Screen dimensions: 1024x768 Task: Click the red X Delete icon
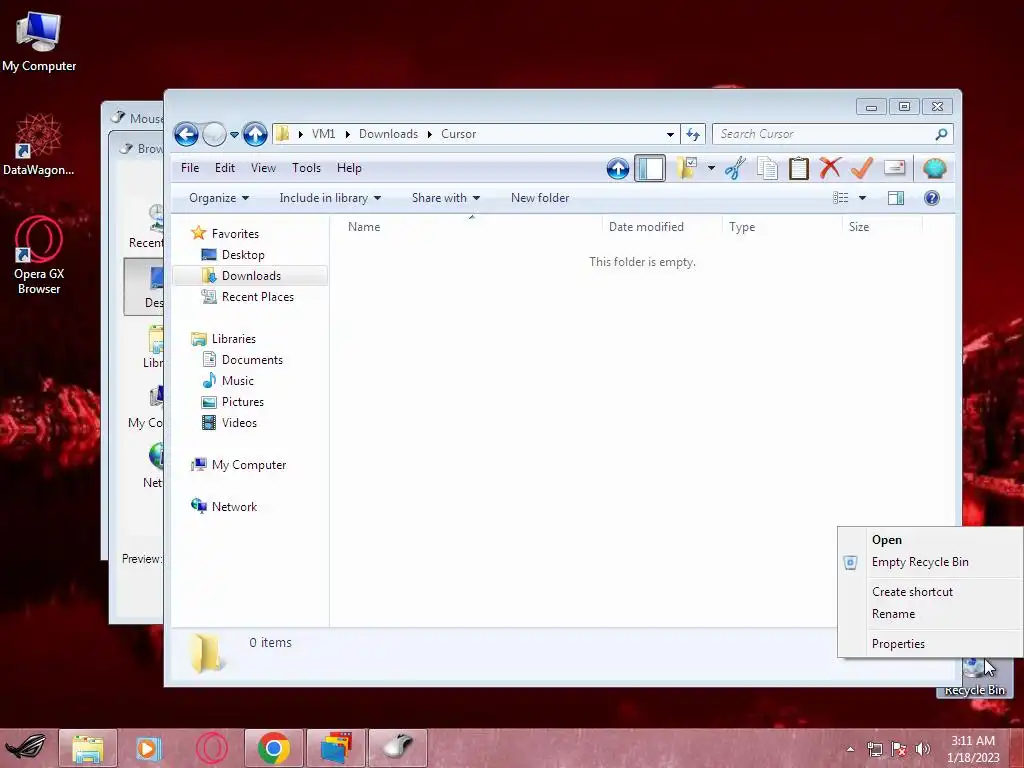click(830, 168)
